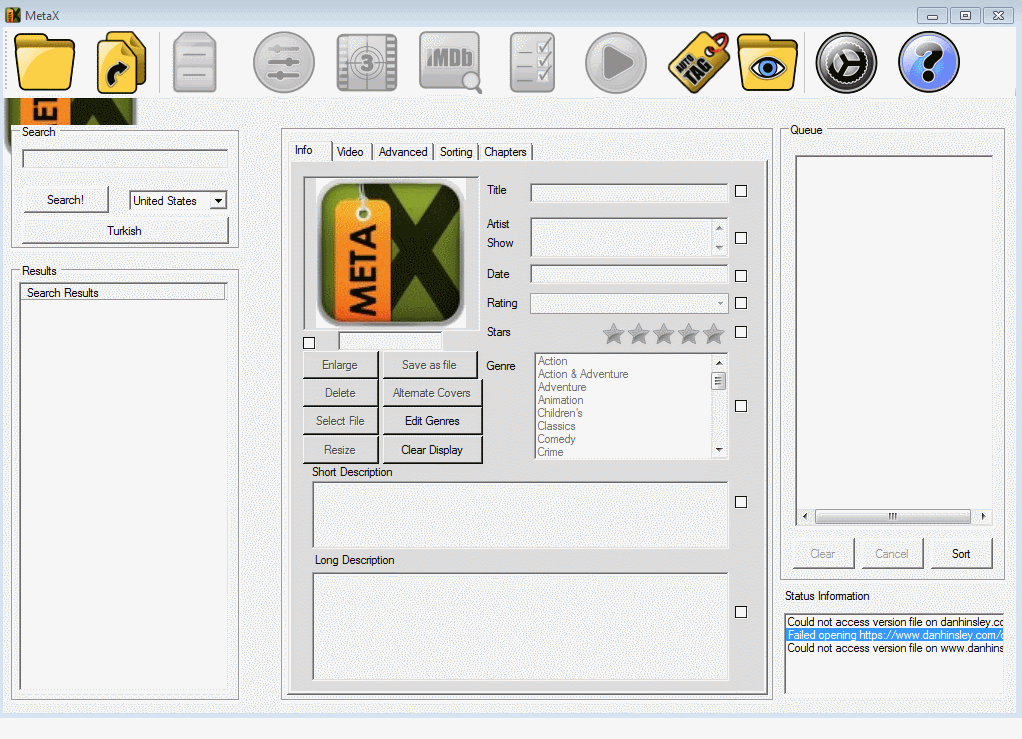Click the yellow open folder icon
The height and width of the screenshot is (739, 1022).
(45, 63)
